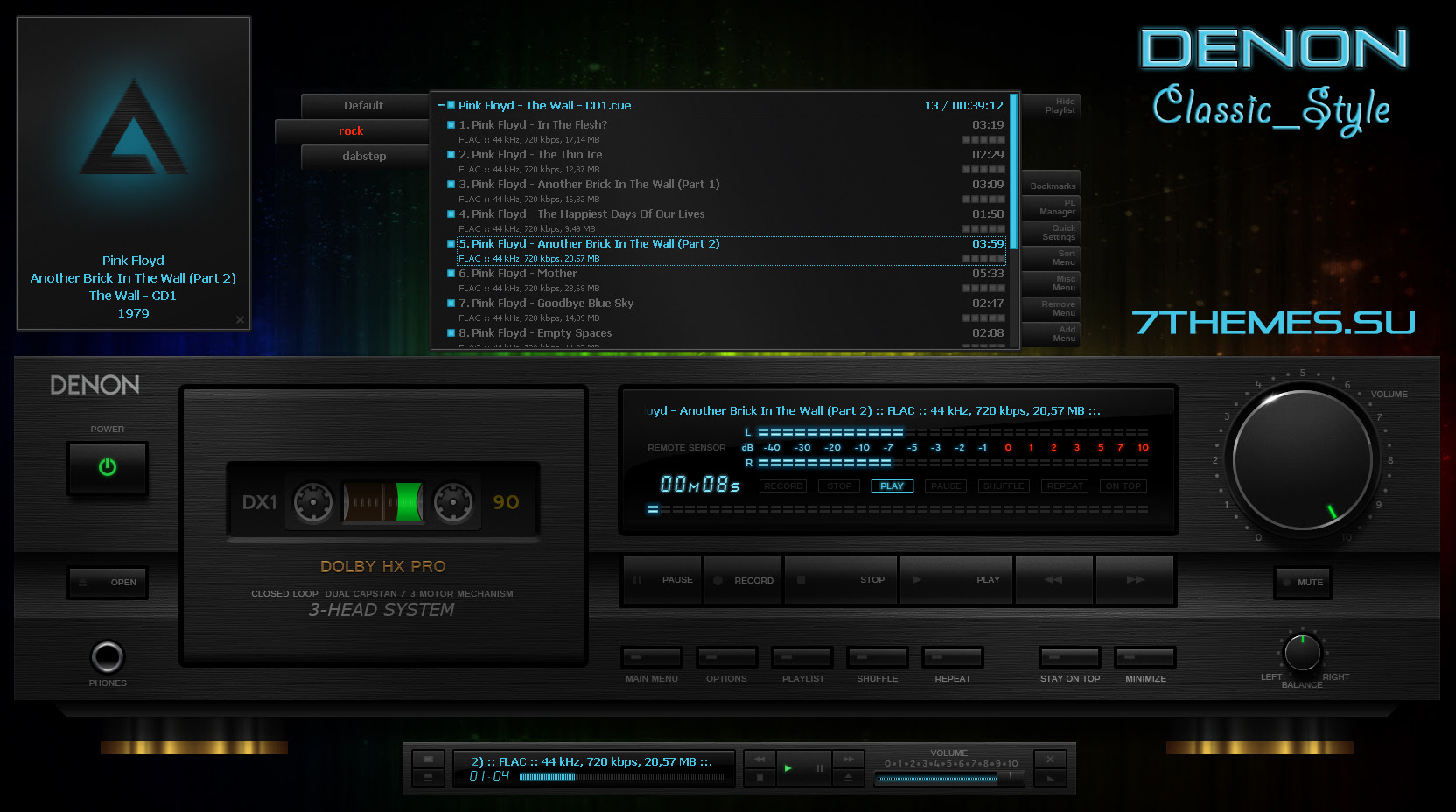Click the large STOP deck button

[x=841, y=580]
